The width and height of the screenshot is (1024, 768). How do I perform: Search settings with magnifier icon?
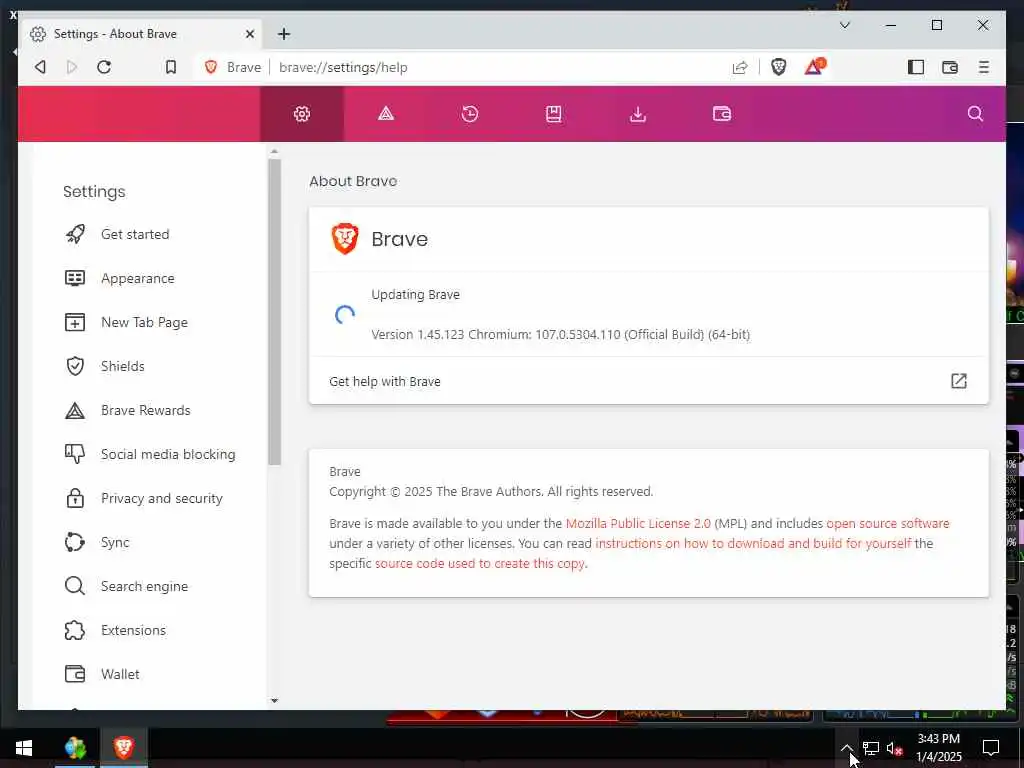pyautogui.click(x=975, y=114)
